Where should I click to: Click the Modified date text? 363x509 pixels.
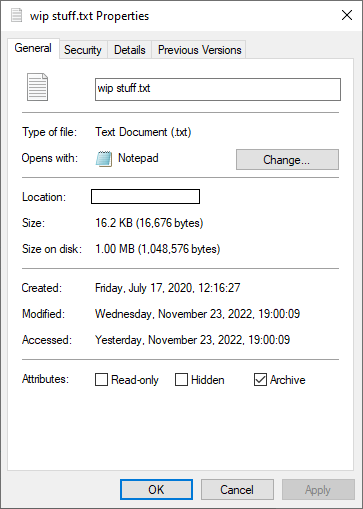pyautogui.click(x=197, y=314)
